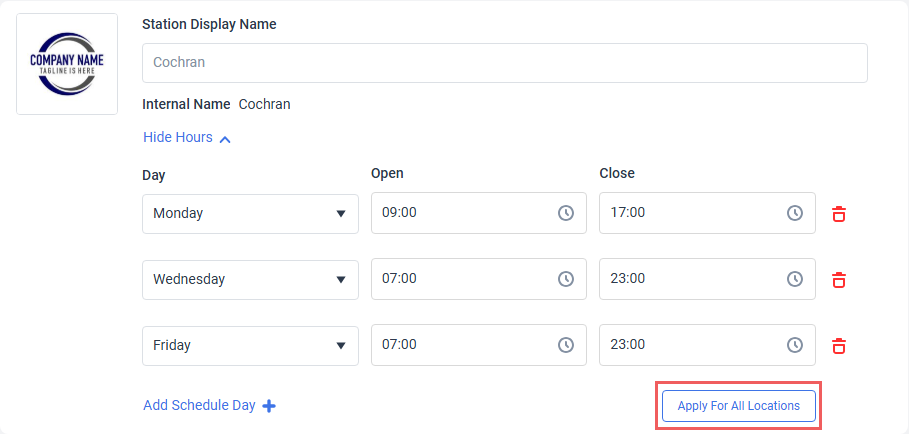Open clock picker for Monday close time
This screenshot has height=434, width=909.
[x=794, y=213]
